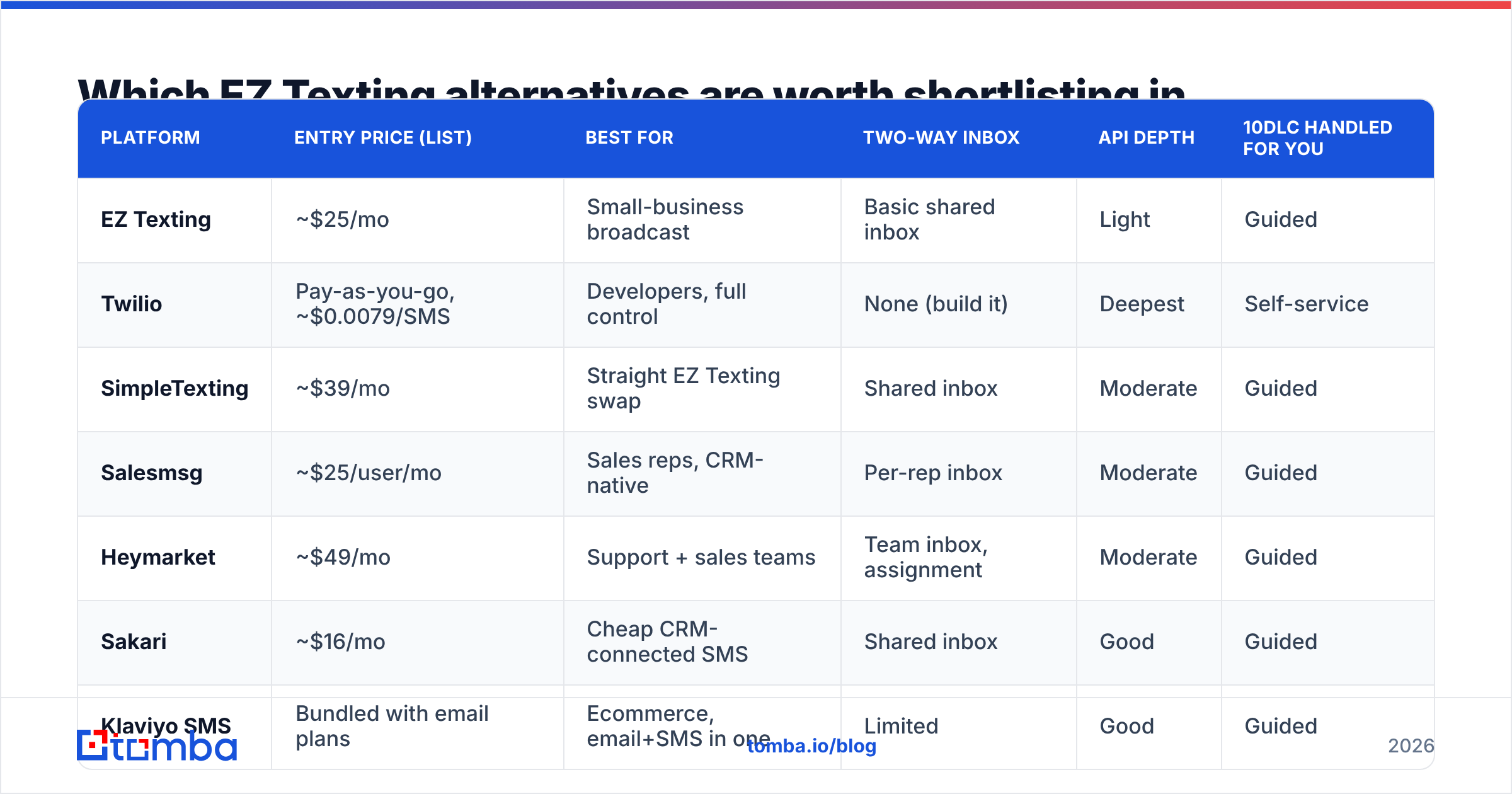The width and height of the screenshot is (1512, 794).
Task: Click Support + sales teams cell
Action: click(701, 557)
